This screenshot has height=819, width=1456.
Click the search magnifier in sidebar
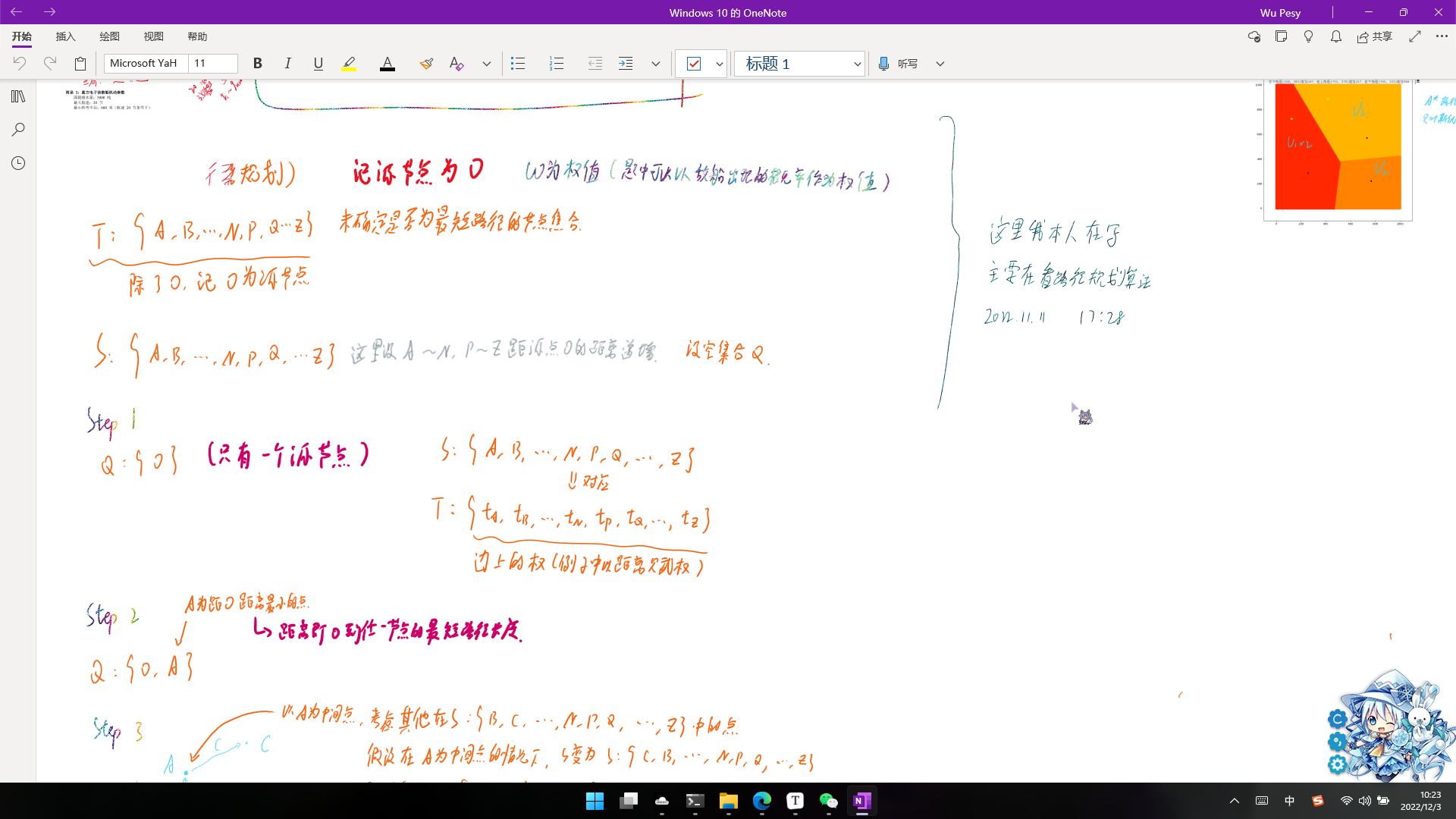tap(18, 130)
